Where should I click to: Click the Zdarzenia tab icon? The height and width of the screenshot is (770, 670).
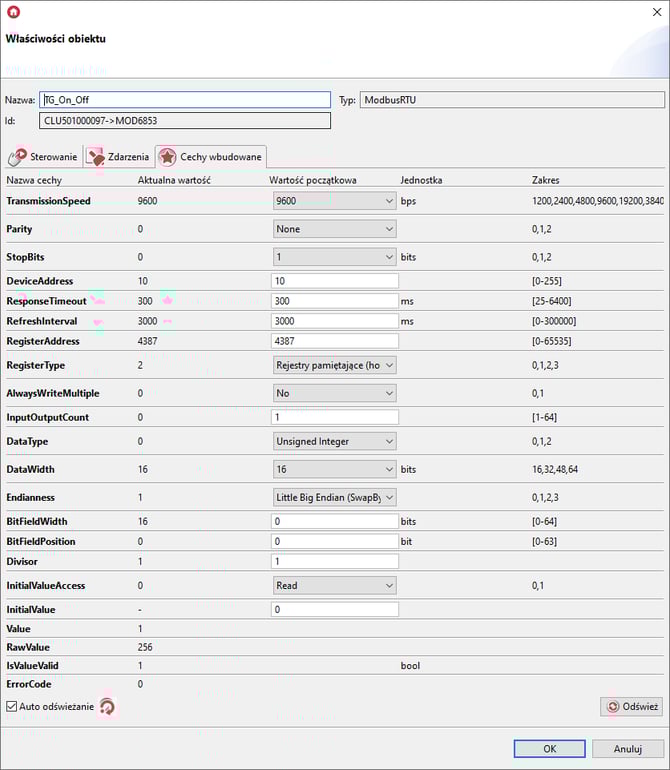point(95,157)
